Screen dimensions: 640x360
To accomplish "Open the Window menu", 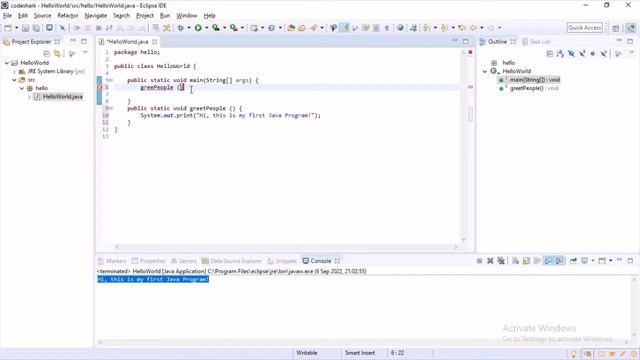I will click(187, 16).
